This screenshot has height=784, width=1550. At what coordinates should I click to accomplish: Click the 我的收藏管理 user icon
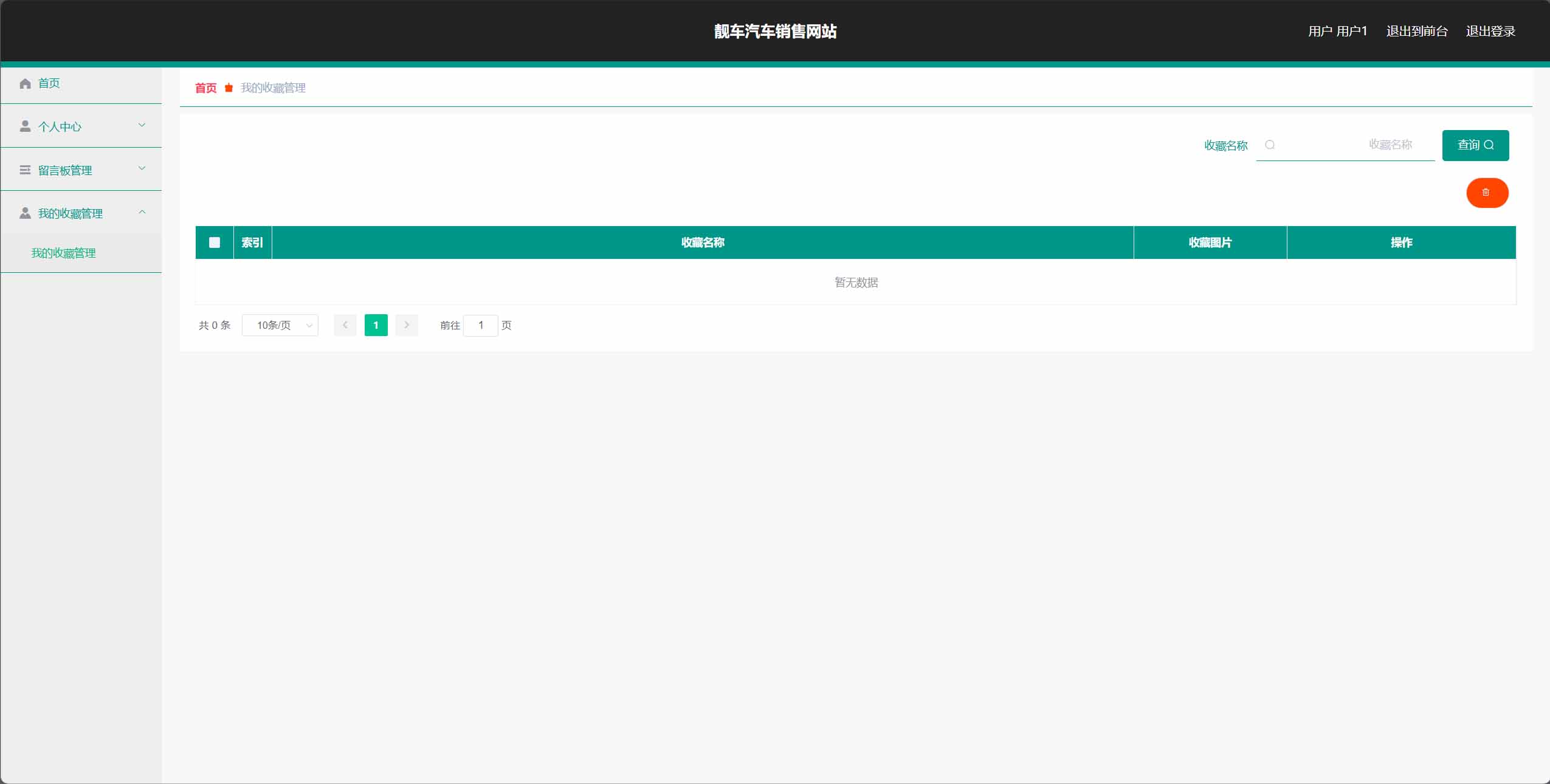(x=25, y=213)
